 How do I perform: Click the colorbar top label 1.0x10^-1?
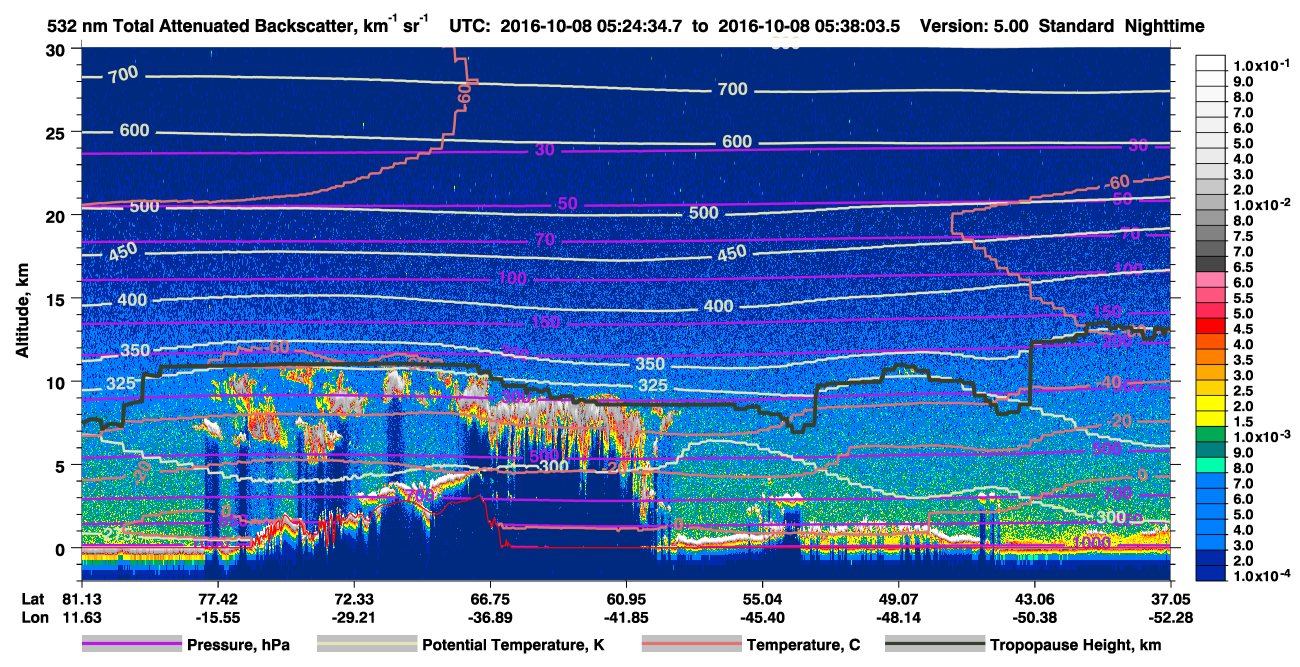coord(1264,66)
